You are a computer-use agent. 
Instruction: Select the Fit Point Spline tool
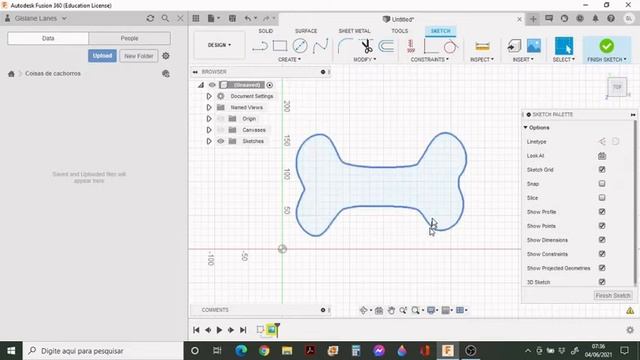[x=320, y=46]
